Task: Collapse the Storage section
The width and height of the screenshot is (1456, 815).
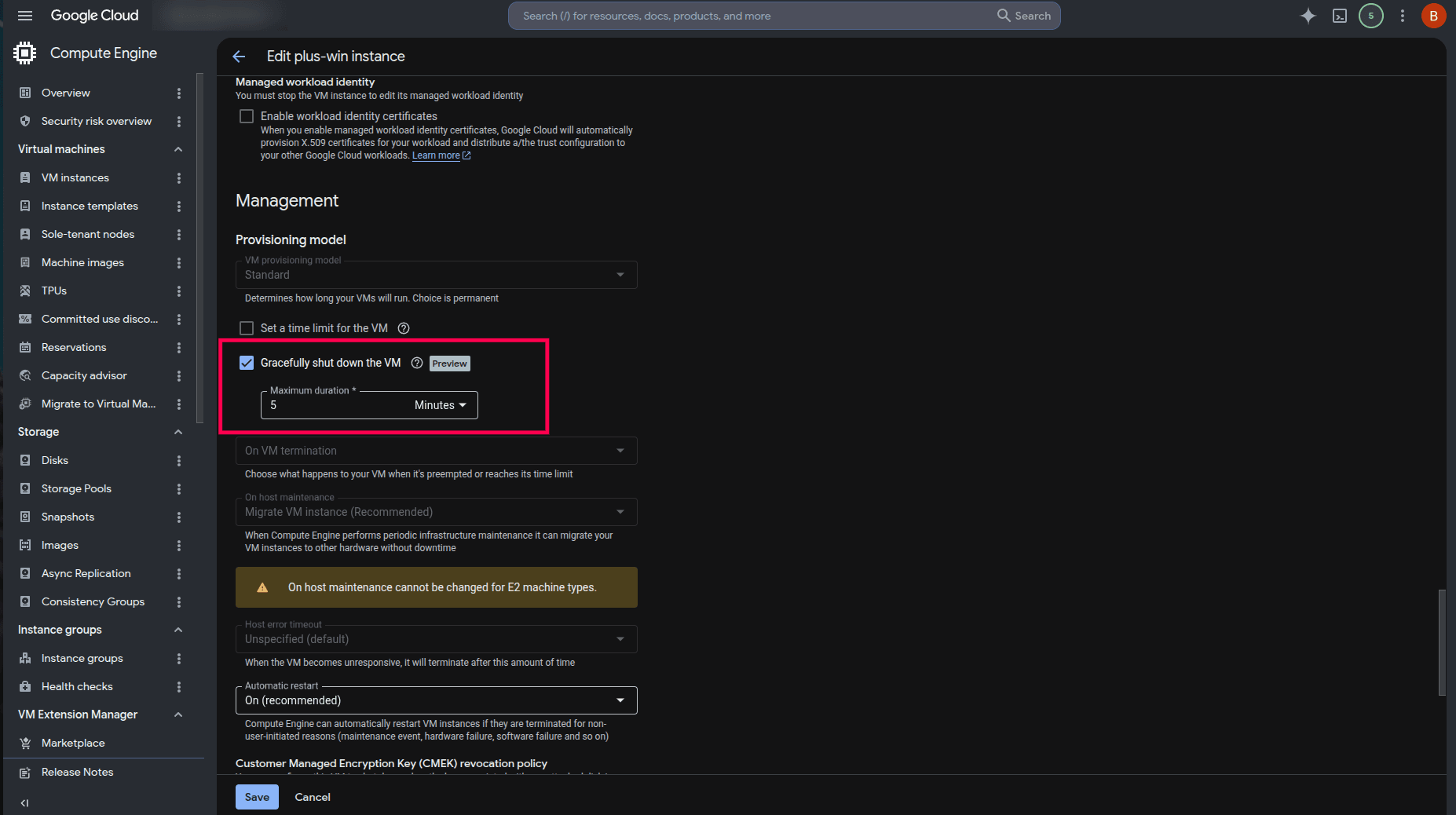Action: click(178, 432)
